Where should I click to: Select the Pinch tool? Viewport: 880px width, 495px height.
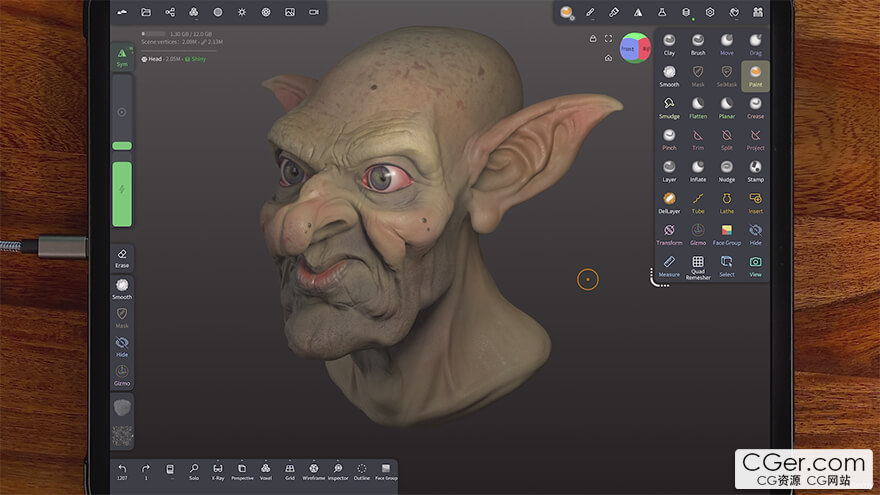click(669, 135)
